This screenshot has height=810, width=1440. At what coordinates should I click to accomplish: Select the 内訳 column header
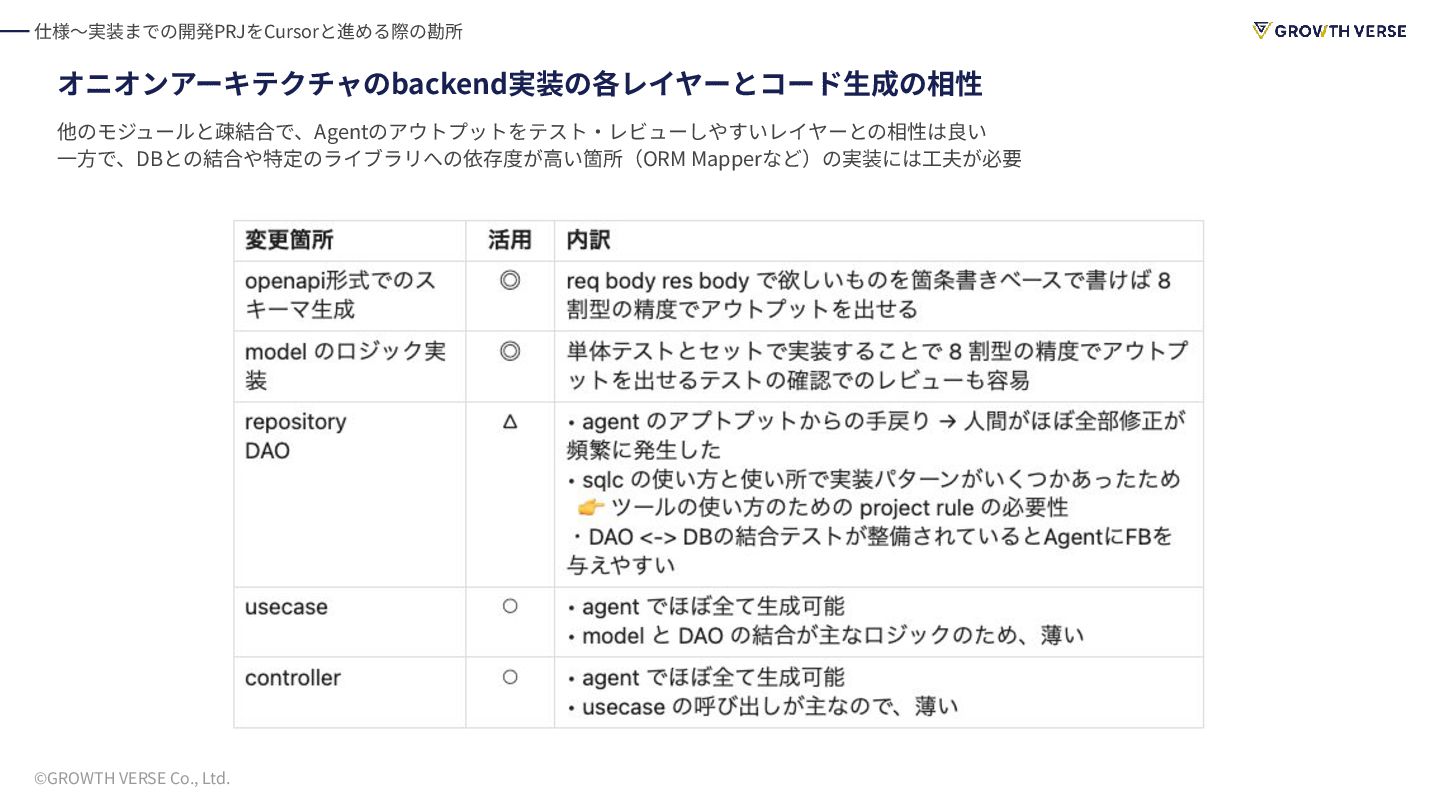coord(589,241)
